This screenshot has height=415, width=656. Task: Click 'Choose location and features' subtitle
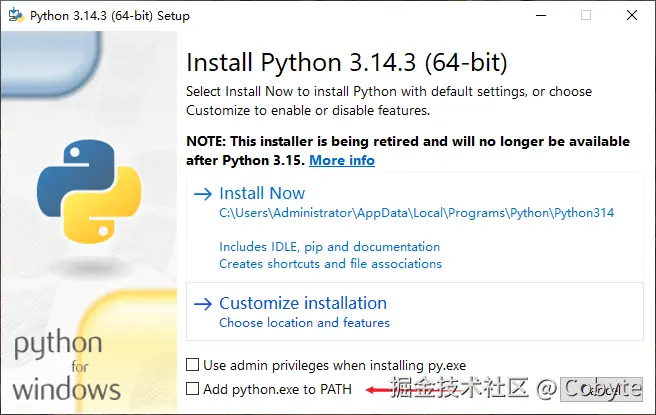[x=304, y=323]
